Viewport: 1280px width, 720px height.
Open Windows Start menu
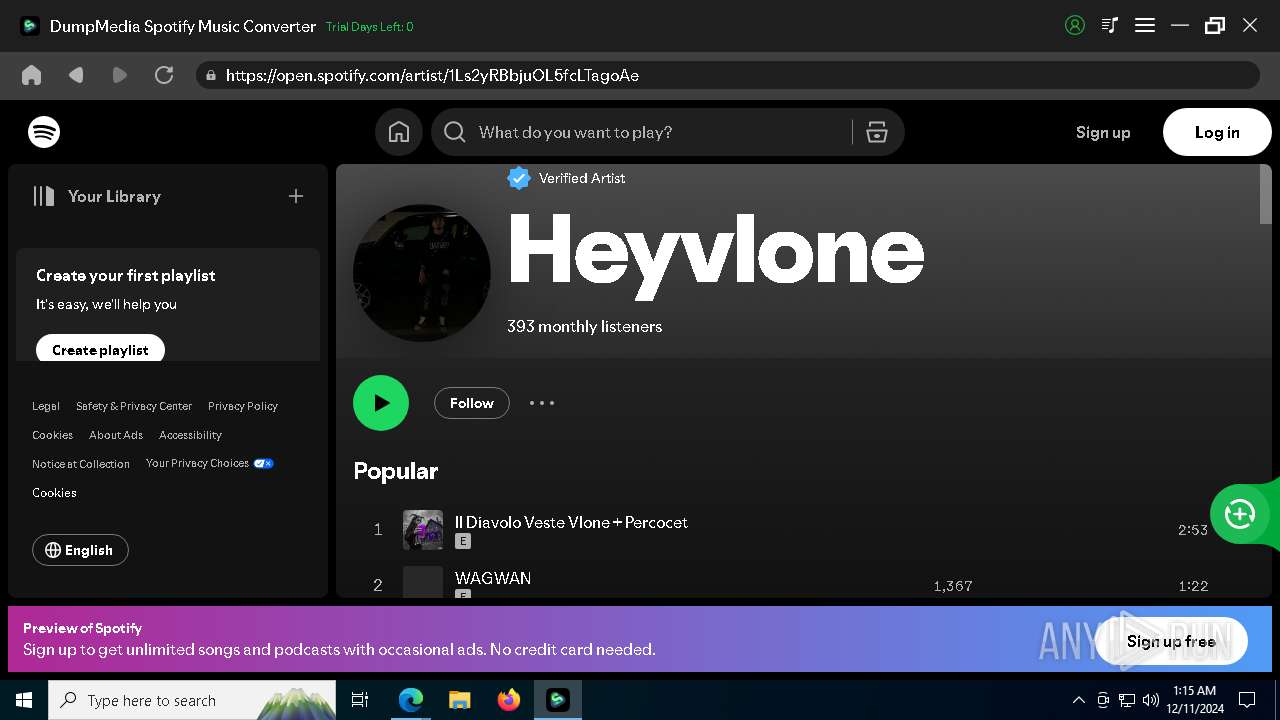(x=24, y=700)
